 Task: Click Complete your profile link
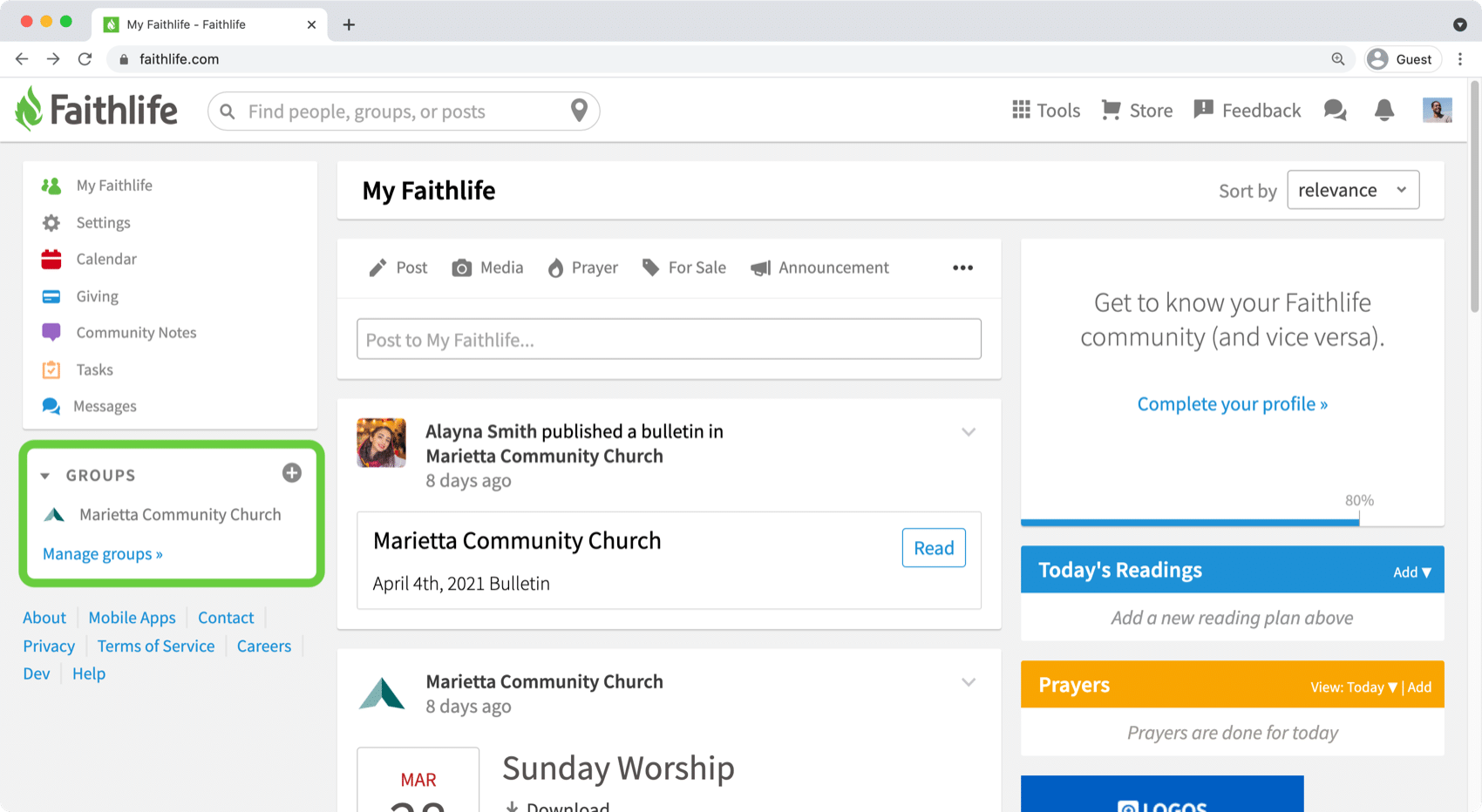(1232, 404)
